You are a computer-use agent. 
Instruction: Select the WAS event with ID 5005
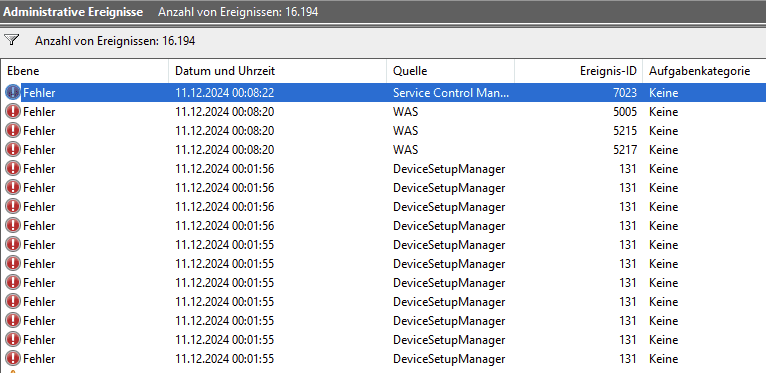[x=384, y=112]
